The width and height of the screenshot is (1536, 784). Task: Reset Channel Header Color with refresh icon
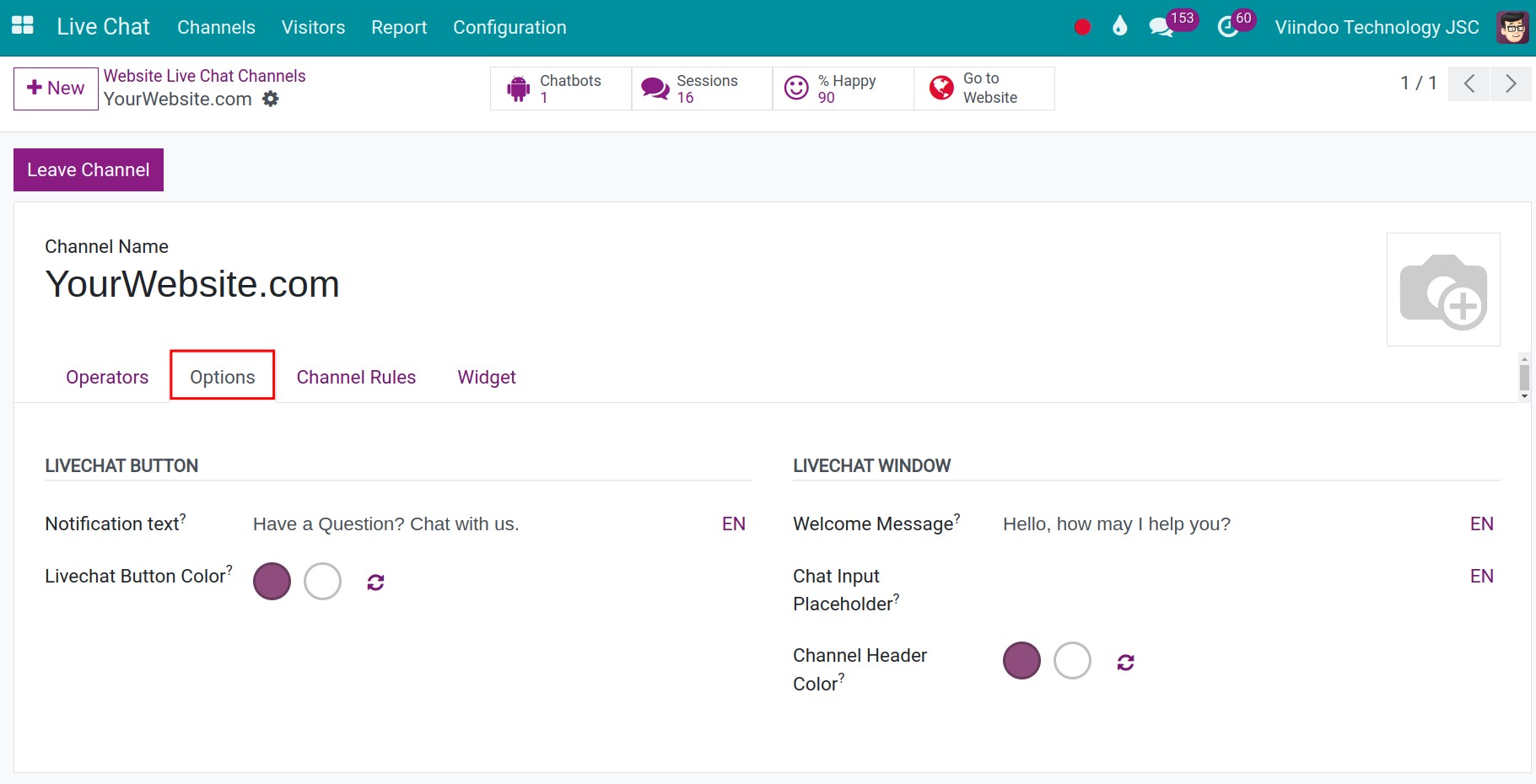(x=1126, y=661)
